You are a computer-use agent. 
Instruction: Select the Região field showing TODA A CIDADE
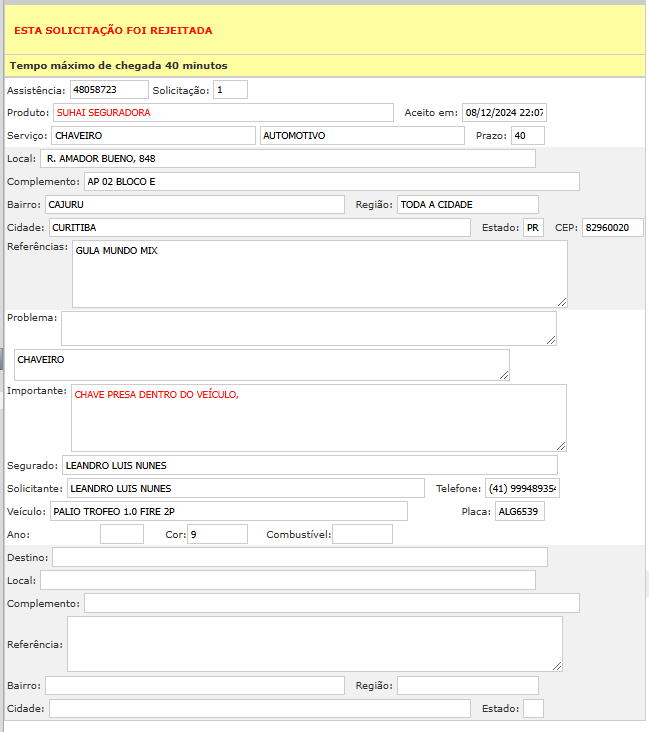tap(467, 205)
